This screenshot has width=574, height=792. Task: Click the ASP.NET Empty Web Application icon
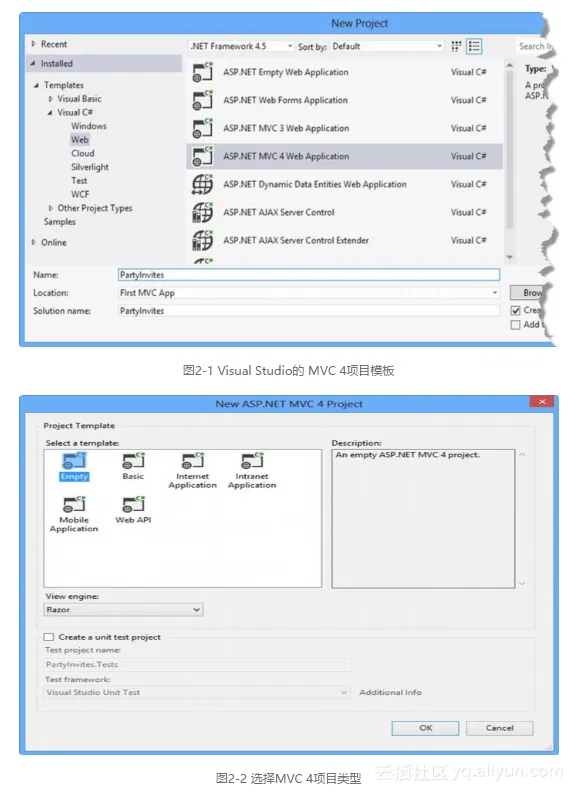(x=203, y=72)
